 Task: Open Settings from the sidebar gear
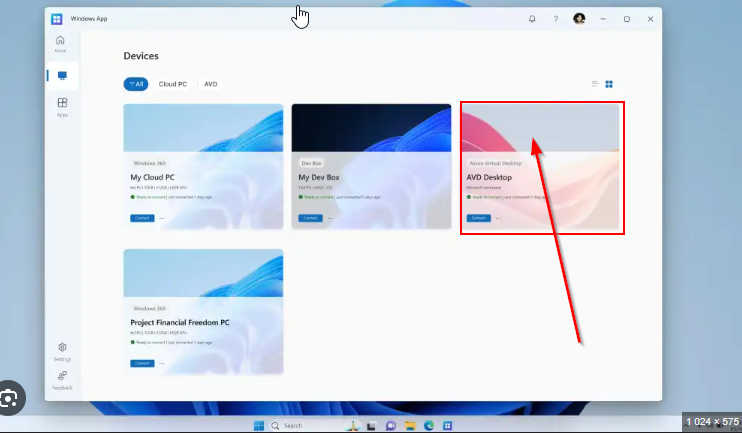[x=62, y=352]
